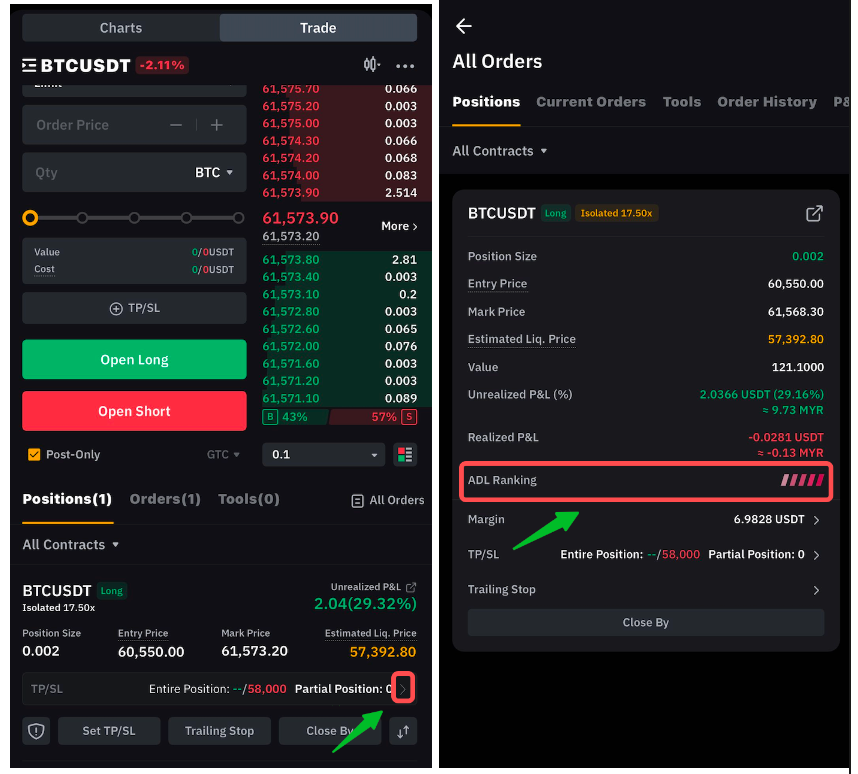Click the order book layout icon
Viewport: 858px width, 774px height.
coord(405,454)
